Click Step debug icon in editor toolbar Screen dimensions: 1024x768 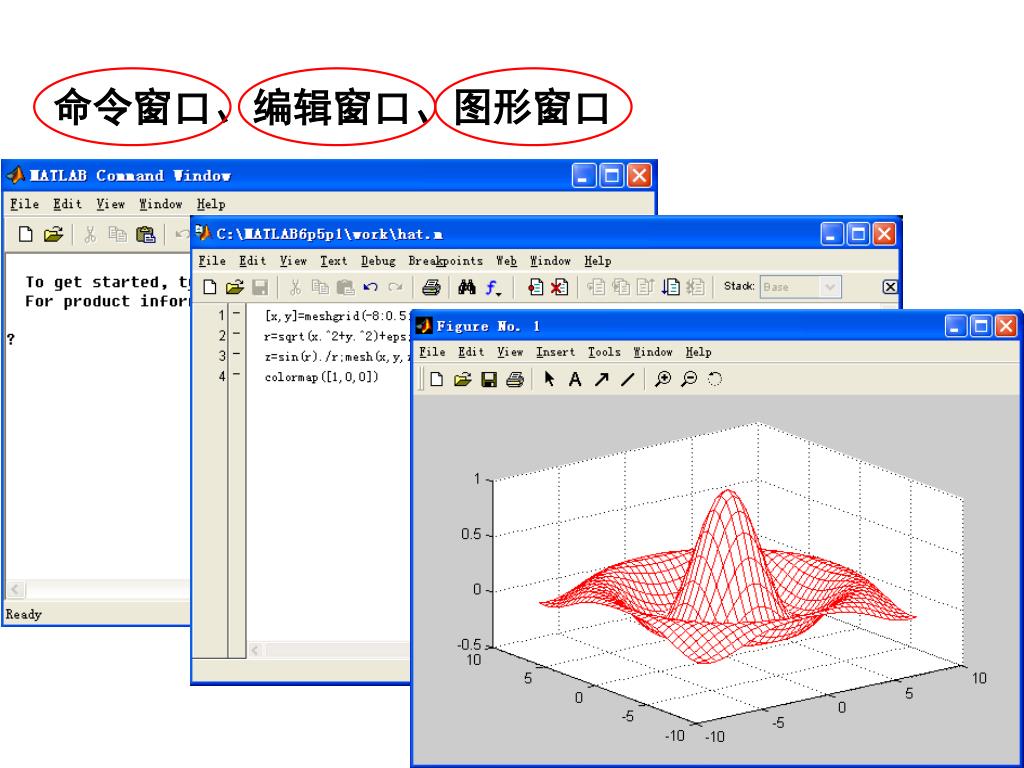click(x=596, y=287)
